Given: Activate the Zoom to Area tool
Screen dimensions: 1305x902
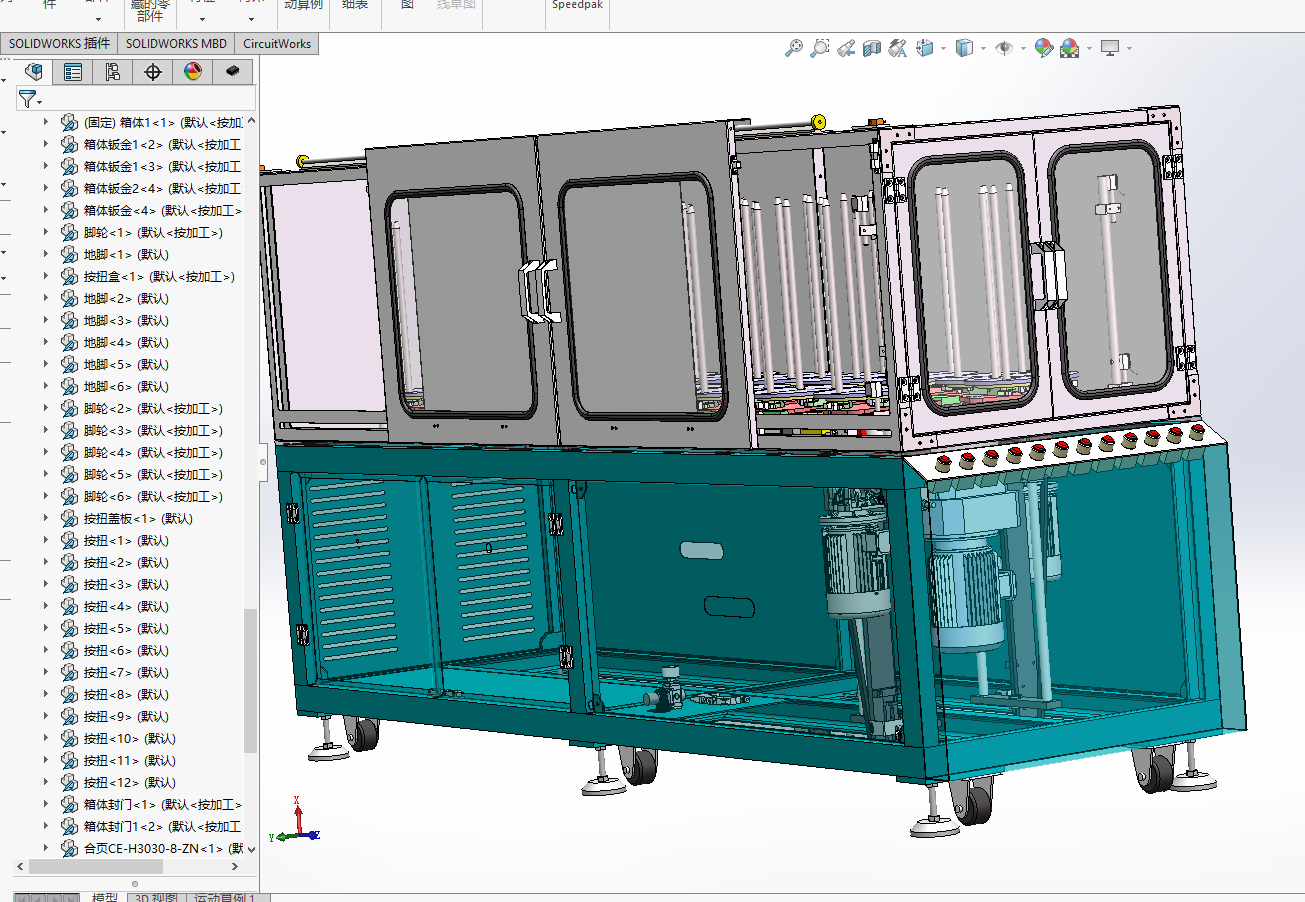Looking at the screenshot, I should pos(820,48).
